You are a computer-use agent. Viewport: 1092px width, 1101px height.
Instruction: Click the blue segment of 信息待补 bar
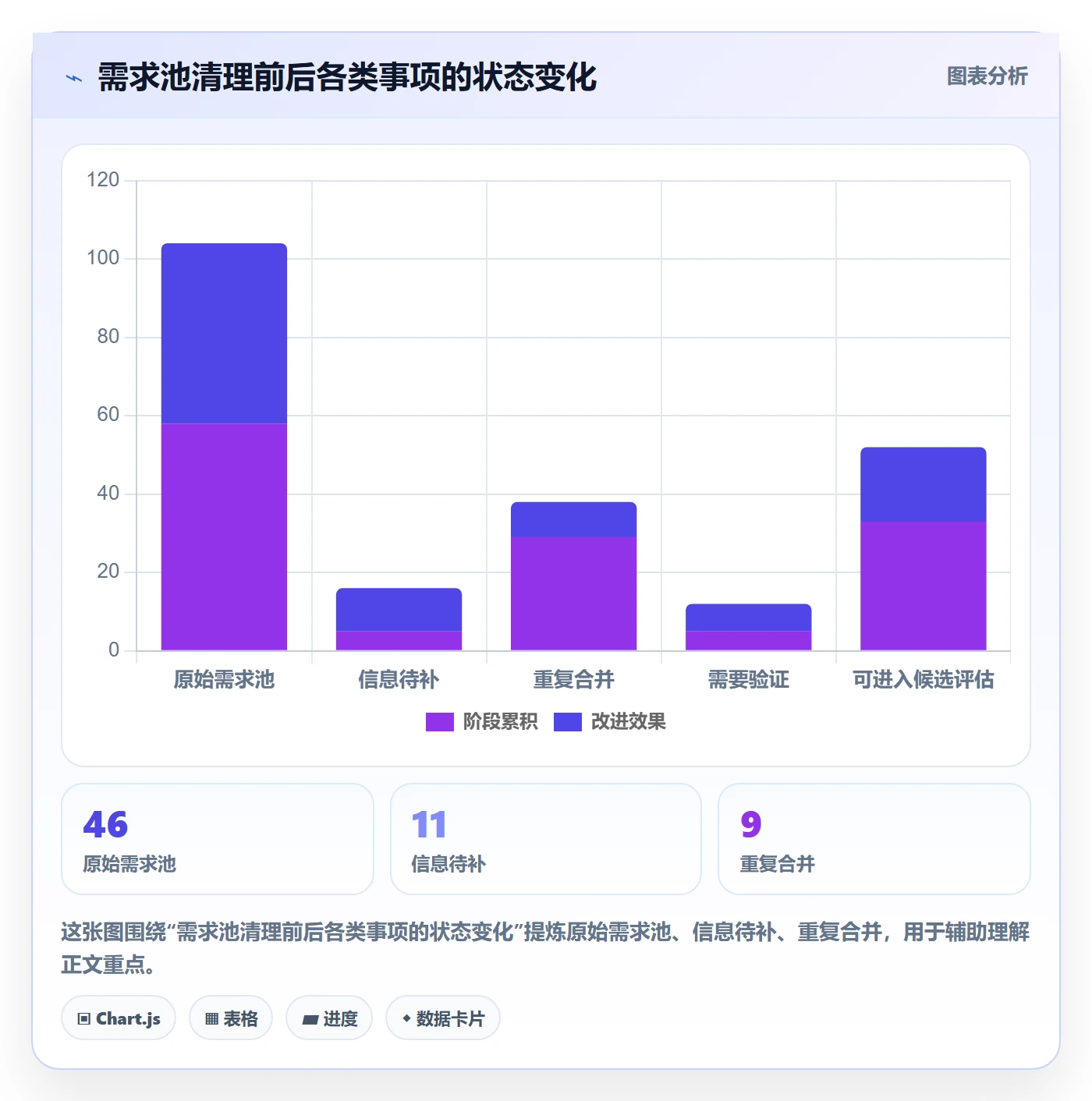tap(399, 609)
